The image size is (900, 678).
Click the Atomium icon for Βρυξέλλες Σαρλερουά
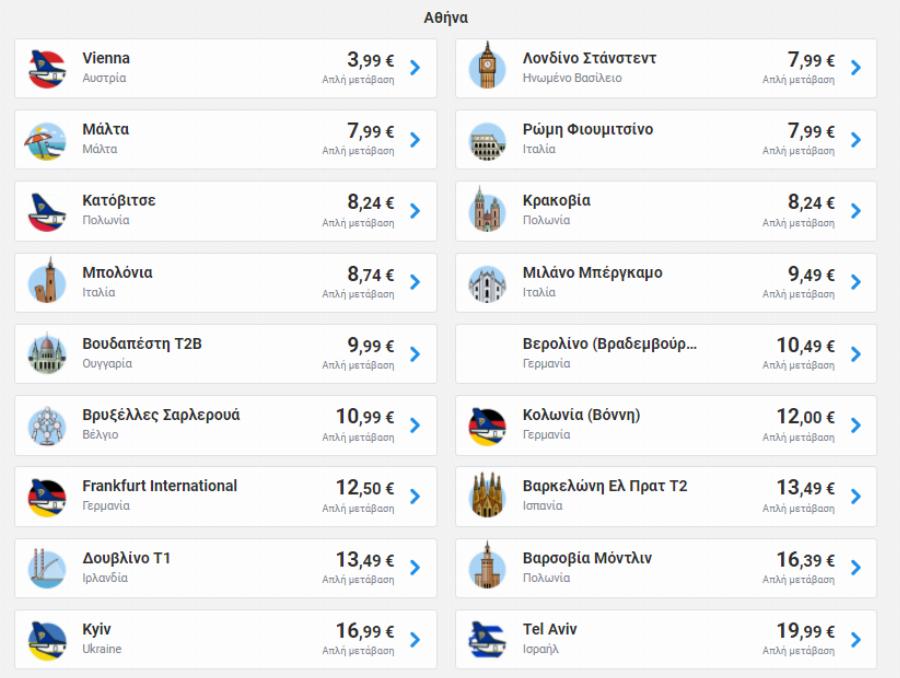(x=47, y=426)
